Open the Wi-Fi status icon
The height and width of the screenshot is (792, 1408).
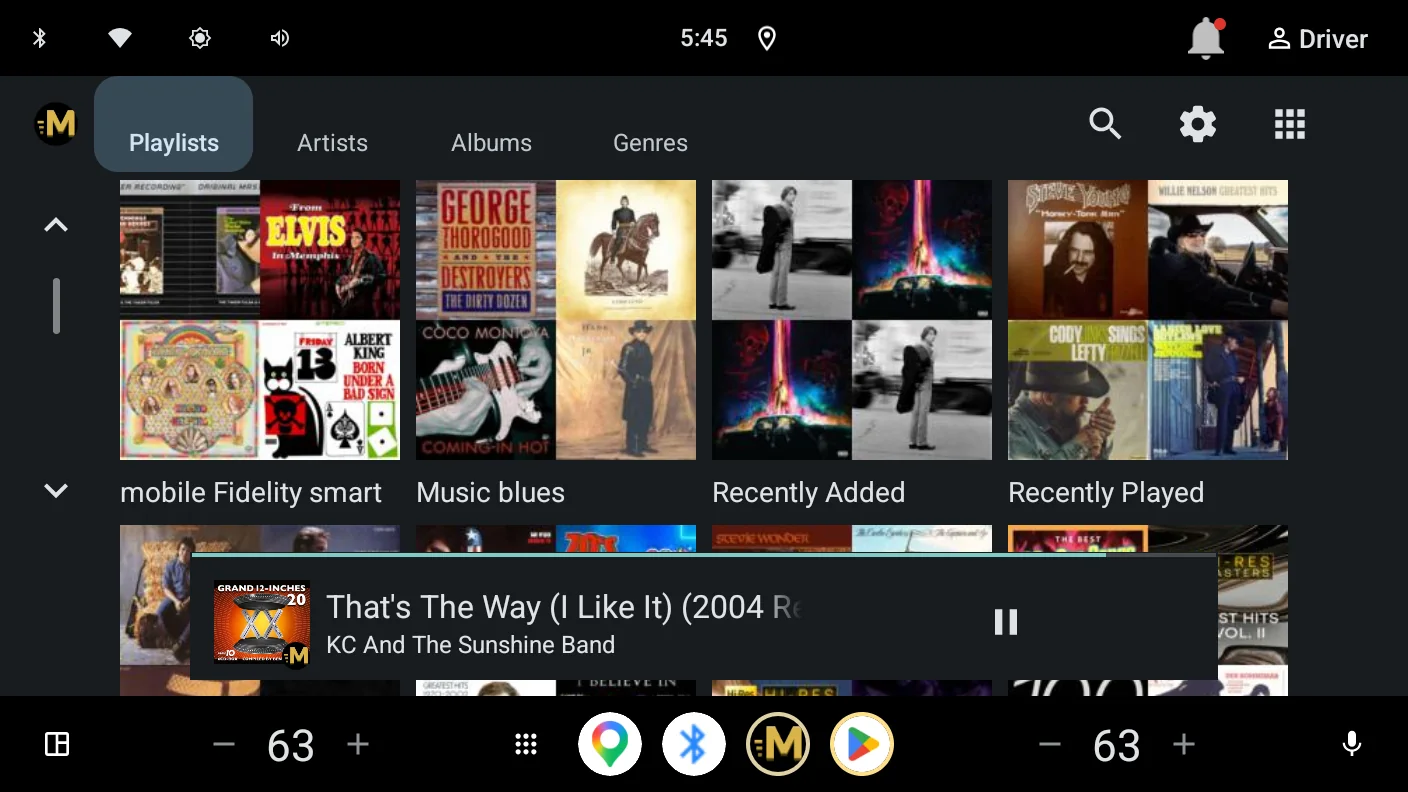pos(120,38)
